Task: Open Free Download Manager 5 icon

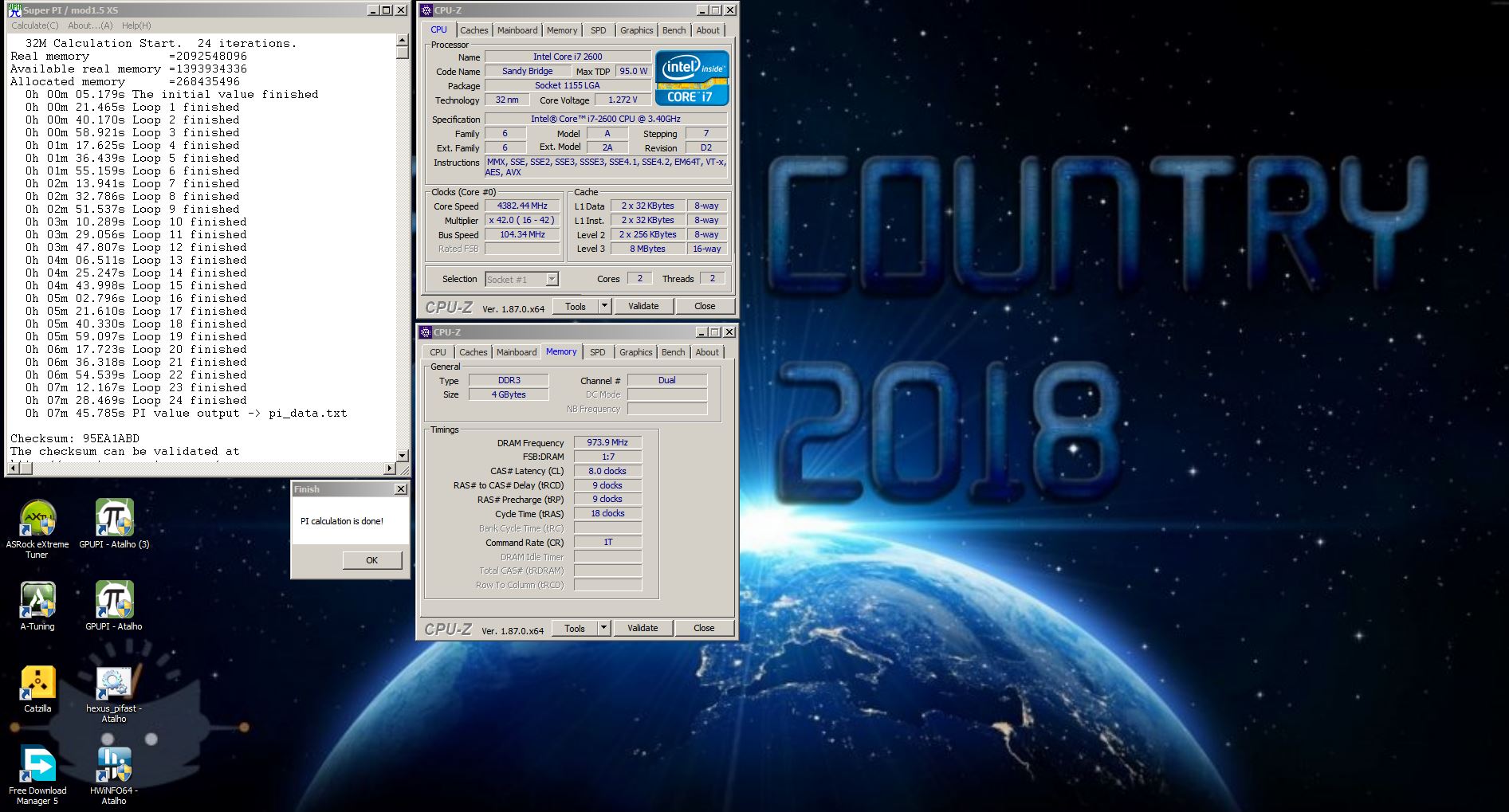Action: coord(37,775)
